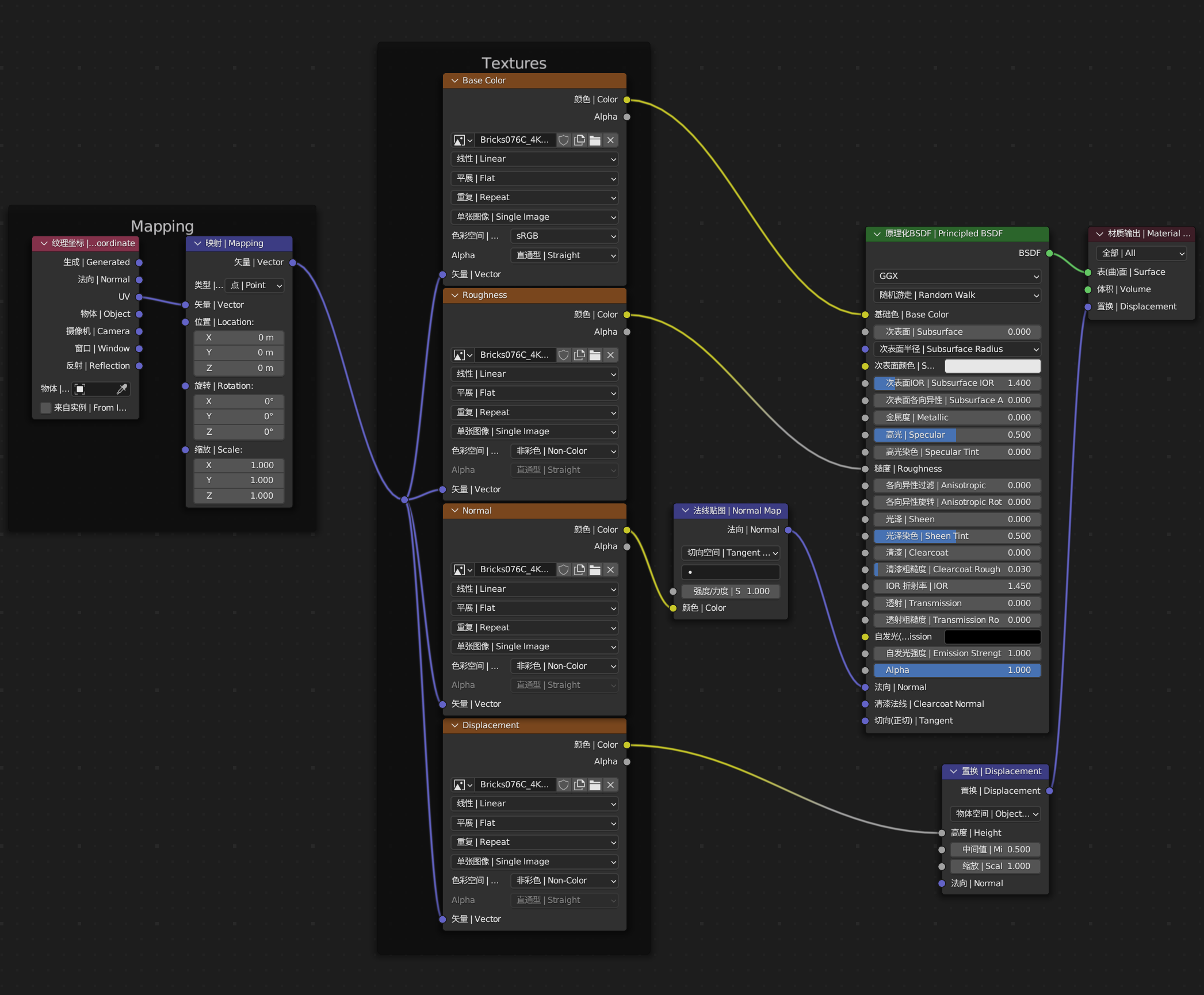Collapse the Principled BSDF node
Image resolution: width=1204 pixels, height=995 pixels.
pos(877,234)
